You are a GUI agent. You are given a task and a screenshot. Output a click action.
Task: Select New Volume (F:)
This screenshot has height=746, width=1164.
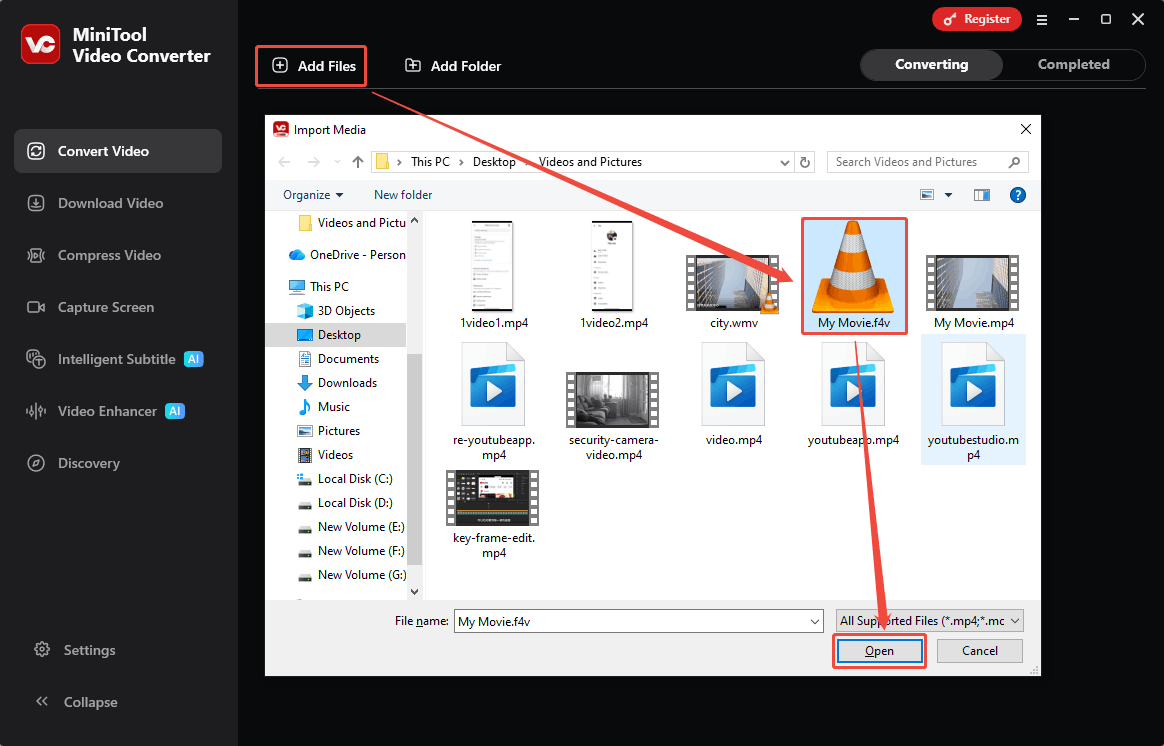click(x=351, y=551)
